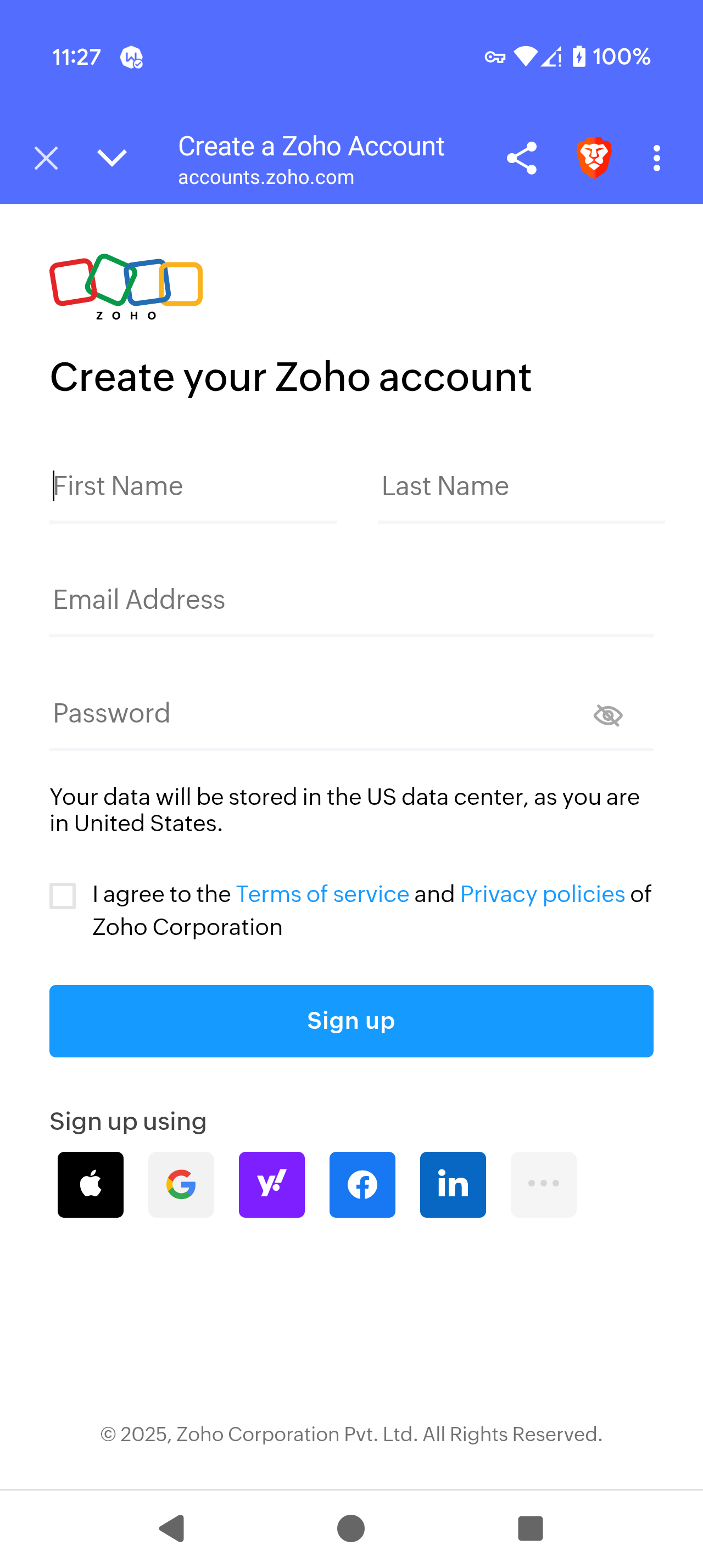Select the Email Address field
This screenshot has width=703, height=1568.
(x=351, y=600)
